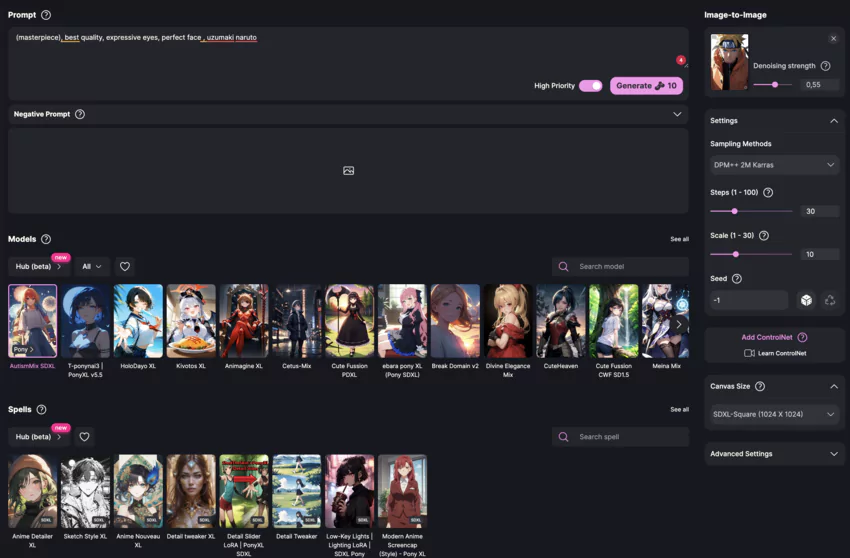
Task: Toggle the High Priority switch
Action: (590, 86)
